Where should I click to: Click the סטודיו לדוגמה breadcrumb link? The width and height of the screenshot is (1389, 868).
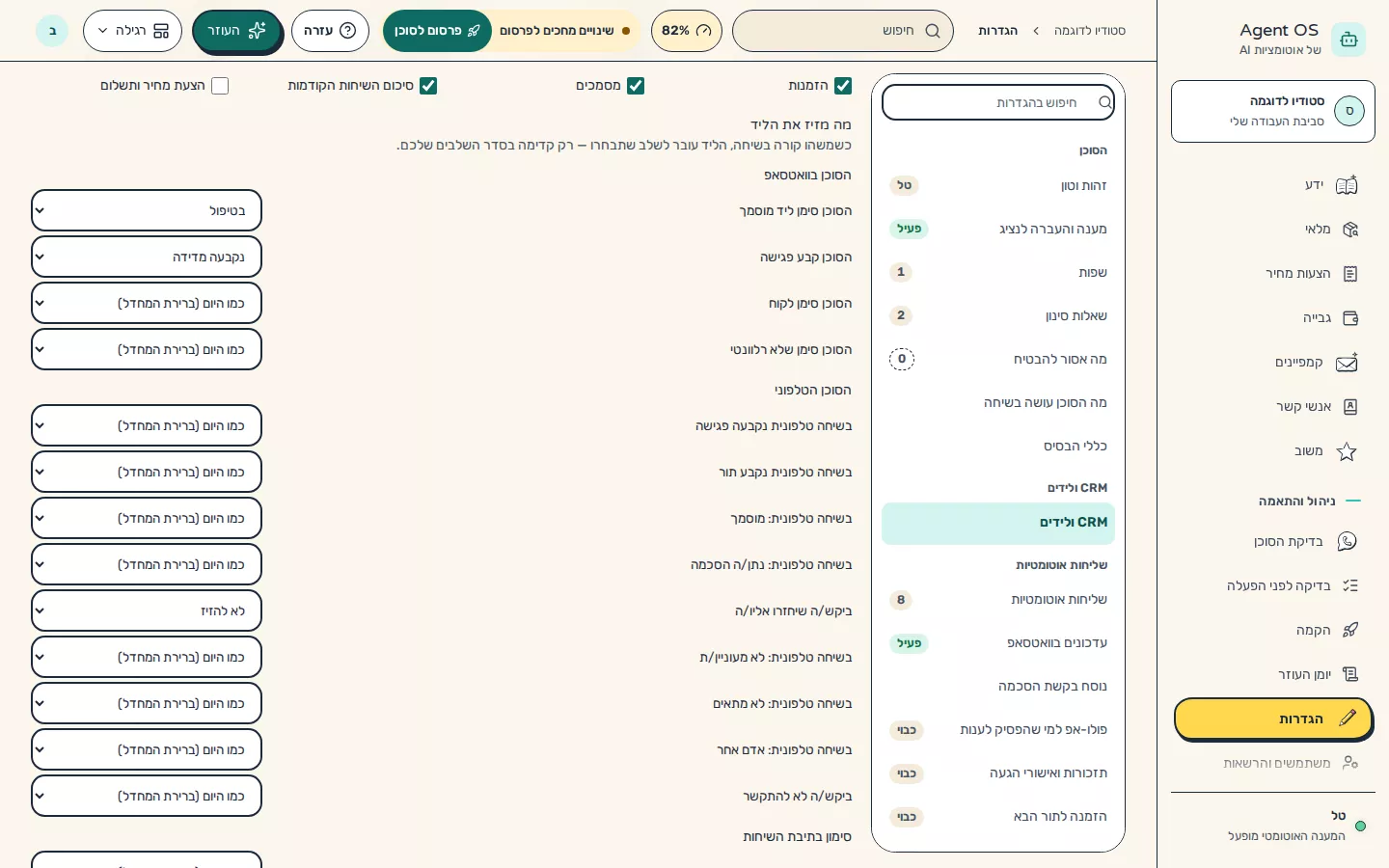[1090, 31]
